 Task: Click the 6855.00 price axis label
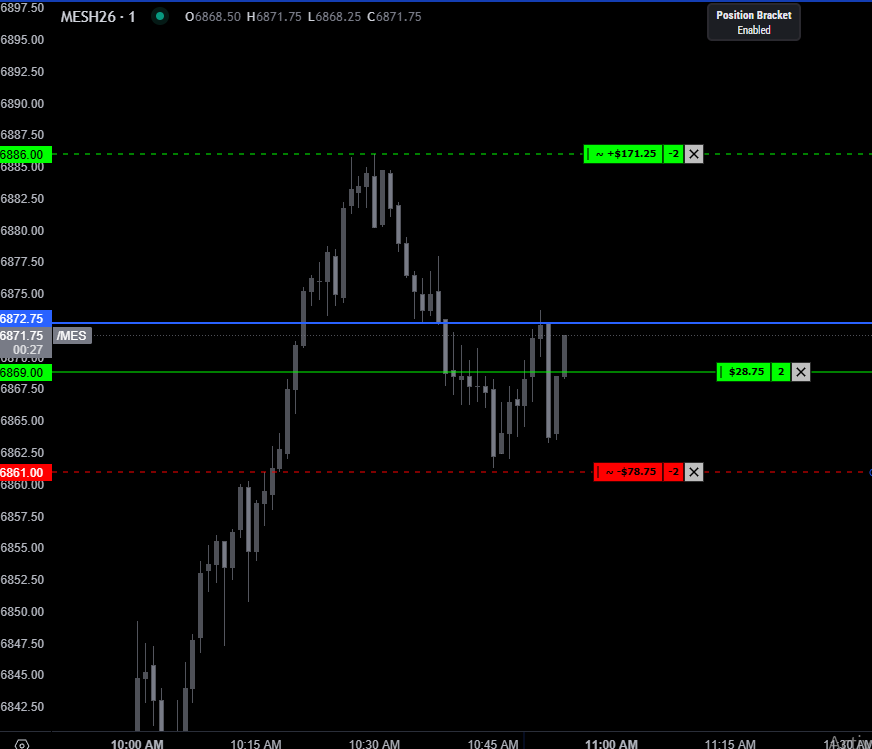22,548
